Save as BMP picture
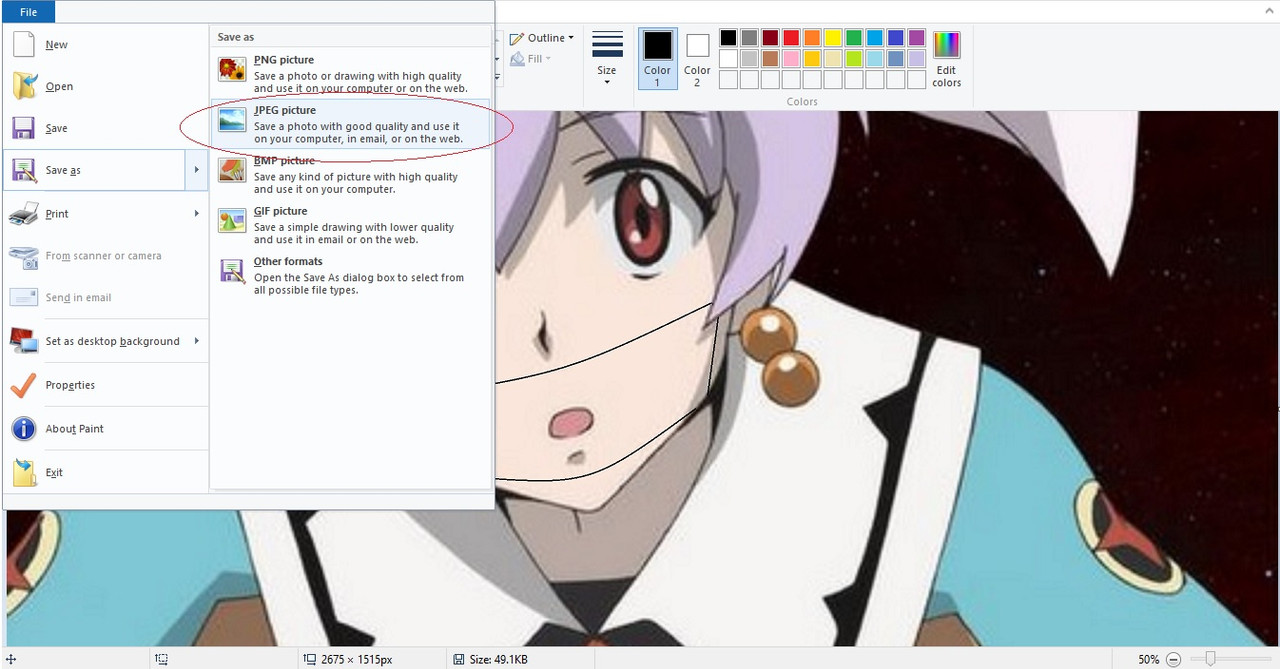 352,175
